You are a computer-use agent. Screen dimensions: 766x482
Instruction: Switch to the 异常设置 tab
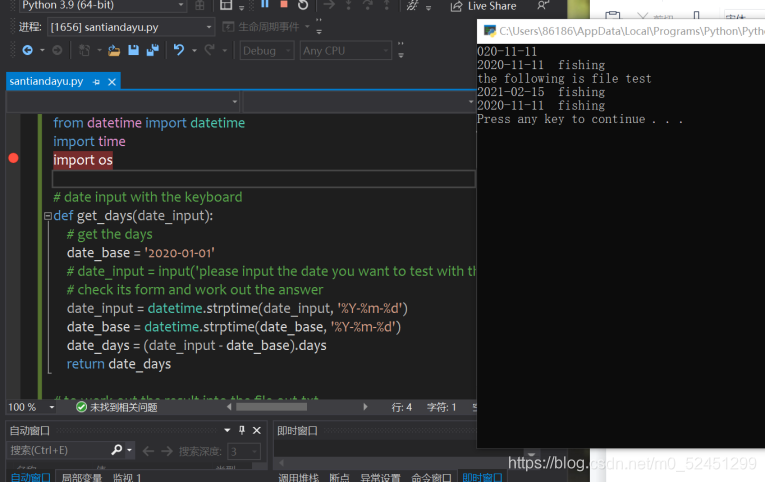[380, 477]
